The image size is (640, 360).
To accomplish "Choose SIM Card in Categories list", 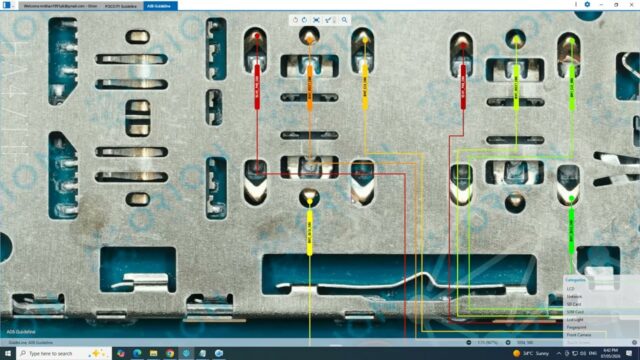I will (575, 312).
